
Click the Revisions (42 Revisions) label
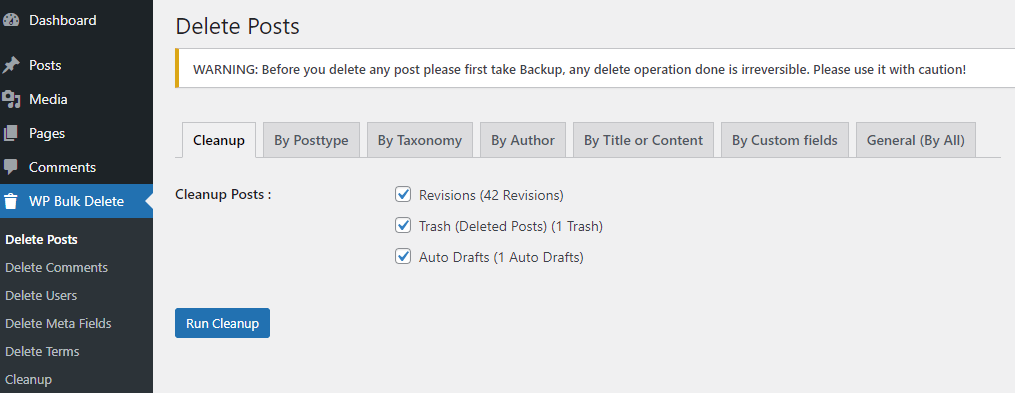tap(491, 195)
